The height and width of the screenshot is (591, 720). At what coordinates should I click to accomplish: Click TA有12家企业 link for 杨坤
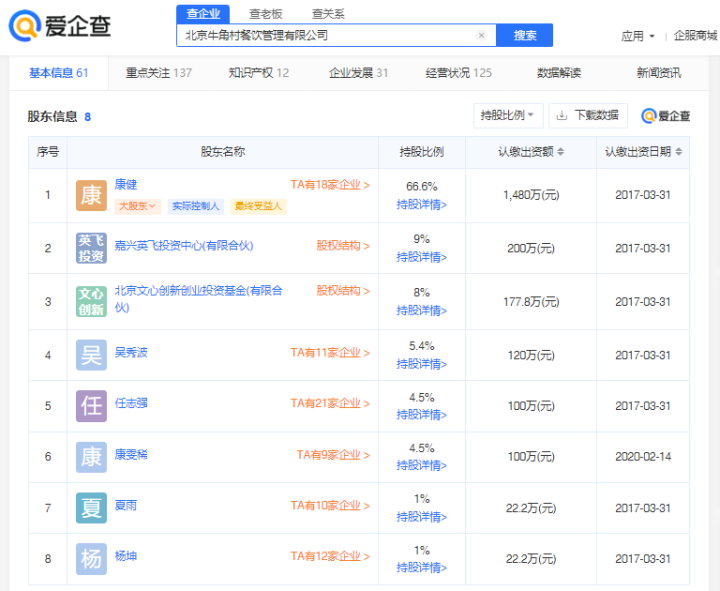pos(330,557)
